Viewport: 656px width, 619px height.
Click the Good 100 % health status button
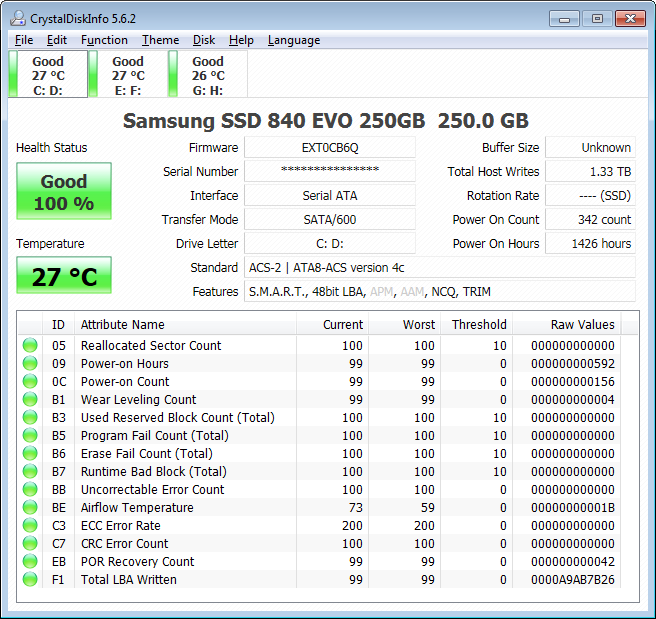pos(64,191)
